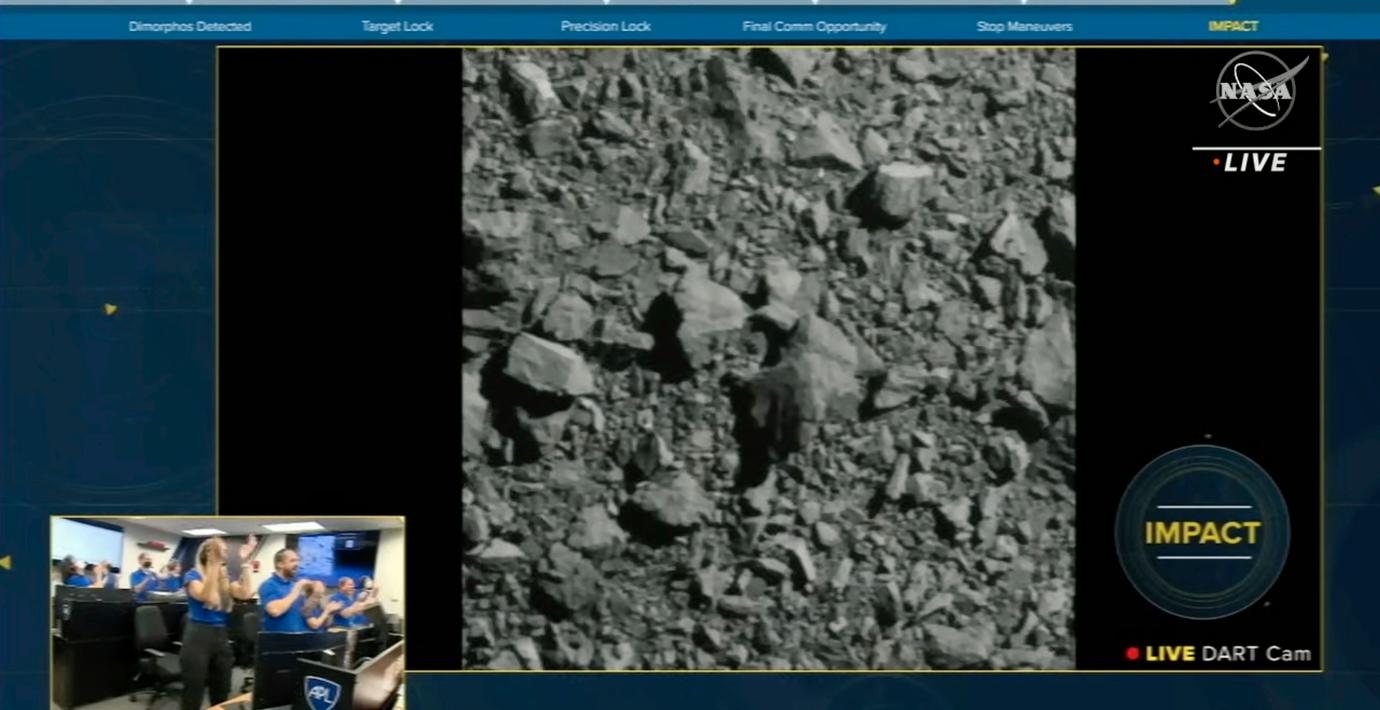
Task: Click the red live indicator dot
Action: click(x=1132, y=654)
